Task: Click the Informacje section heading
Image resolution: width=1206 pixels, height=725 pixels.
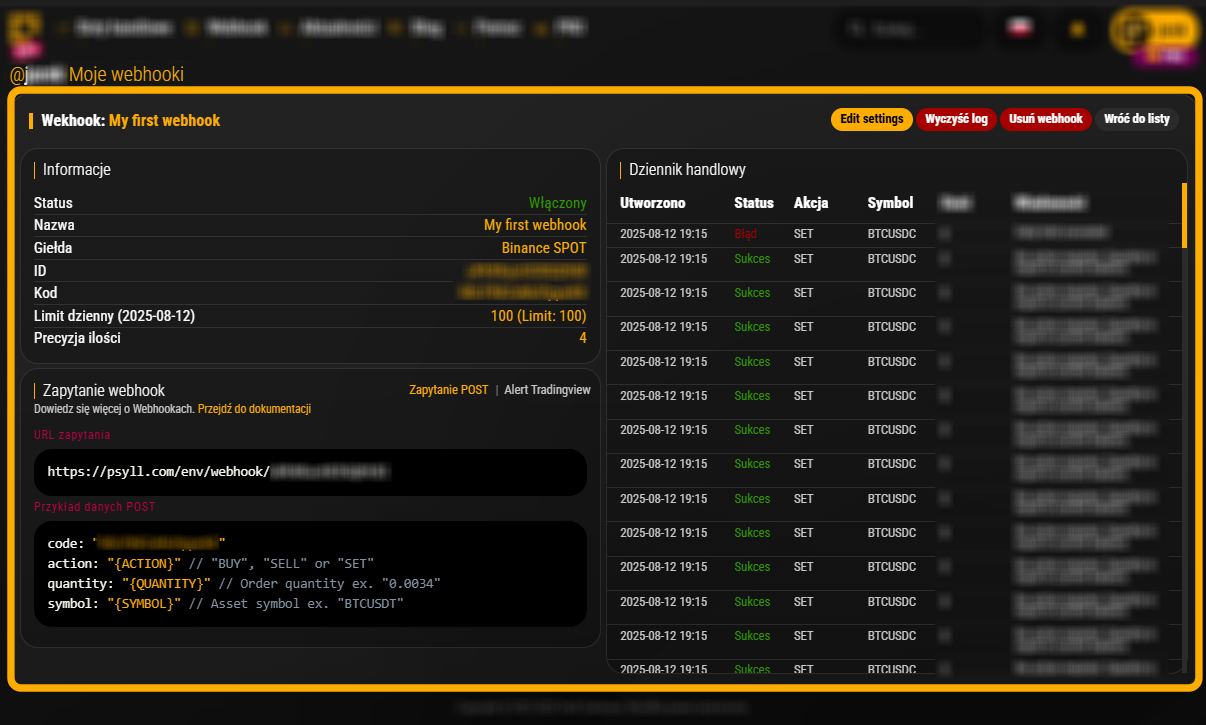Action: click(x=77, y=170)
